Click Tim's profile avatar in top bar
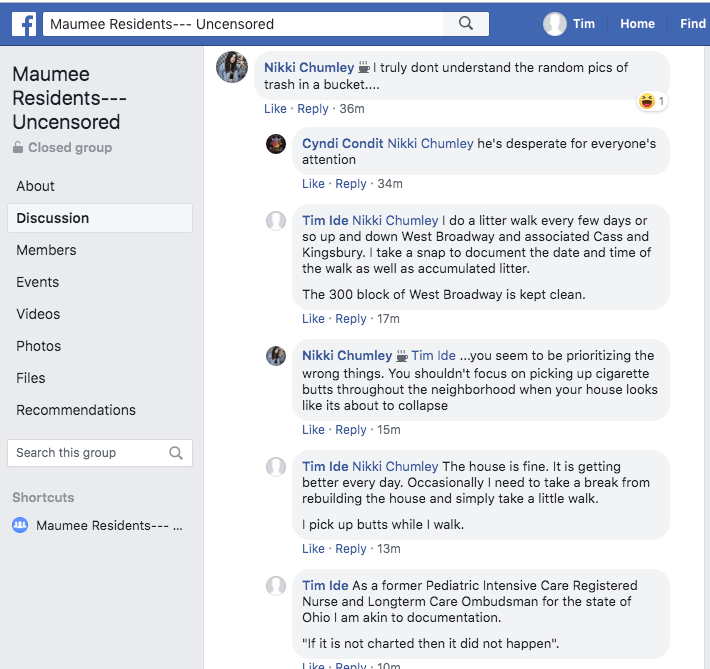This screenshot has height=669, width=710. (x=555, y=24)
